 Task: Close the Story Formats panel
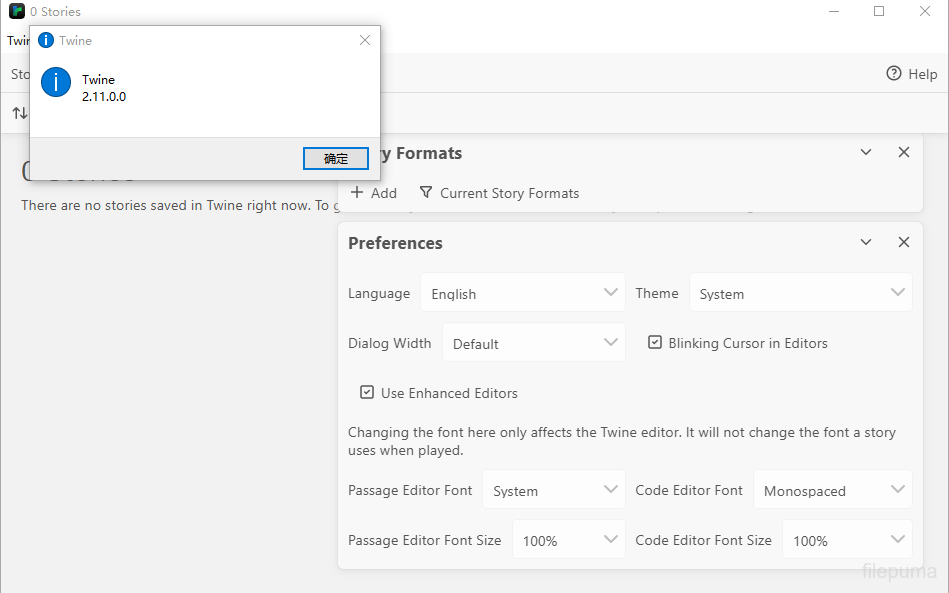point(904,153)
